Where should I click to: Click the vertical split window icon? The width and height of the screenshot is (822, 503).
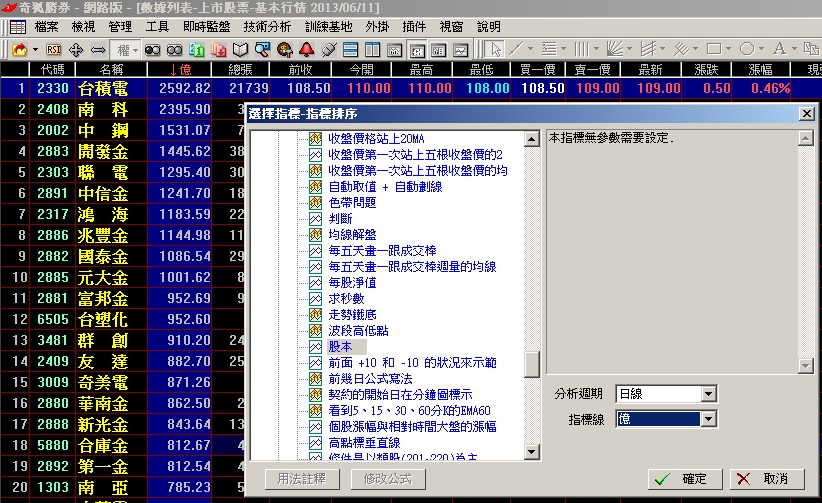(x=373, y=50)
